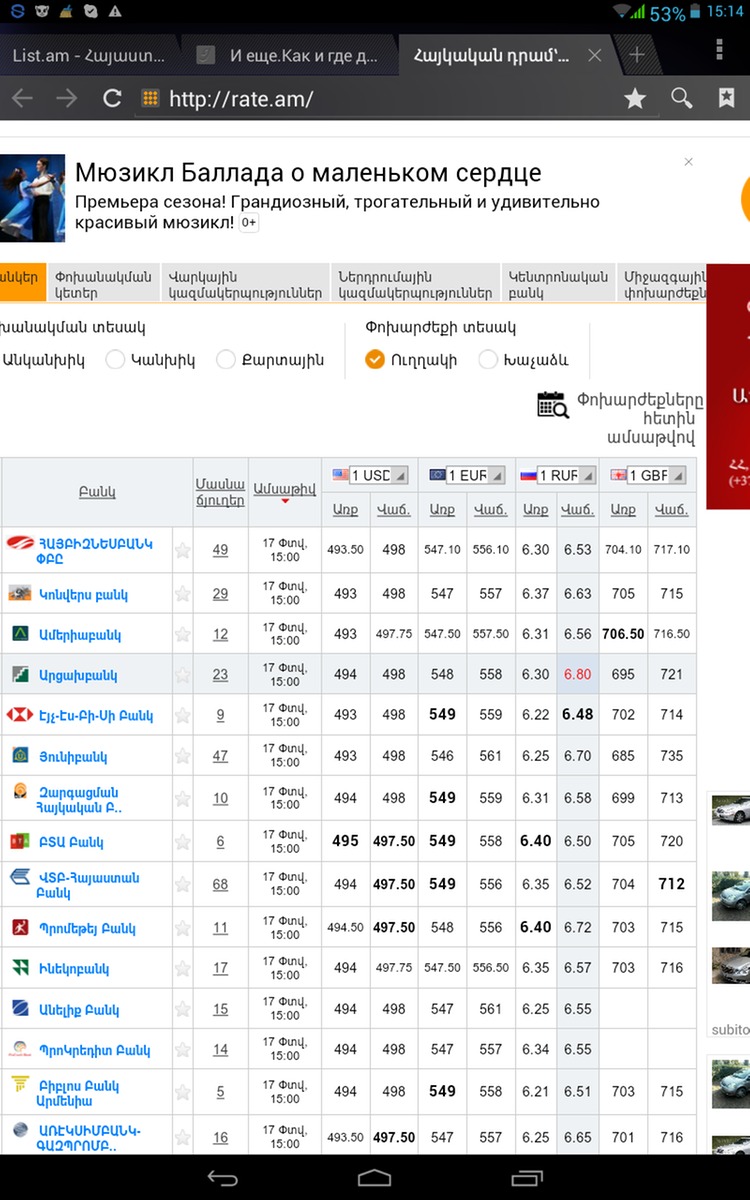This screenshot has width=750, height=1200.
Task: Open browser overflow menu dots
Action: coord(720,51)
